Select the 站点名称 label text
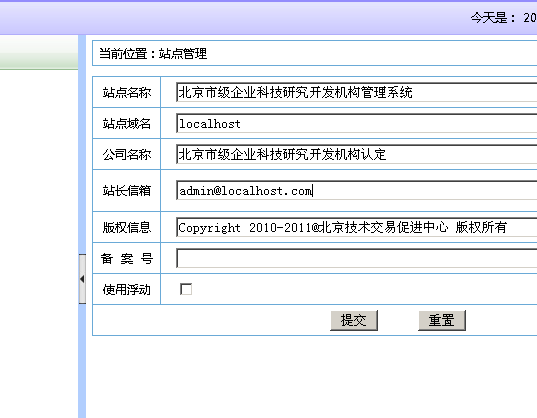Image resolution: width=537 pixels, height=418 pixels. [127, 92]
